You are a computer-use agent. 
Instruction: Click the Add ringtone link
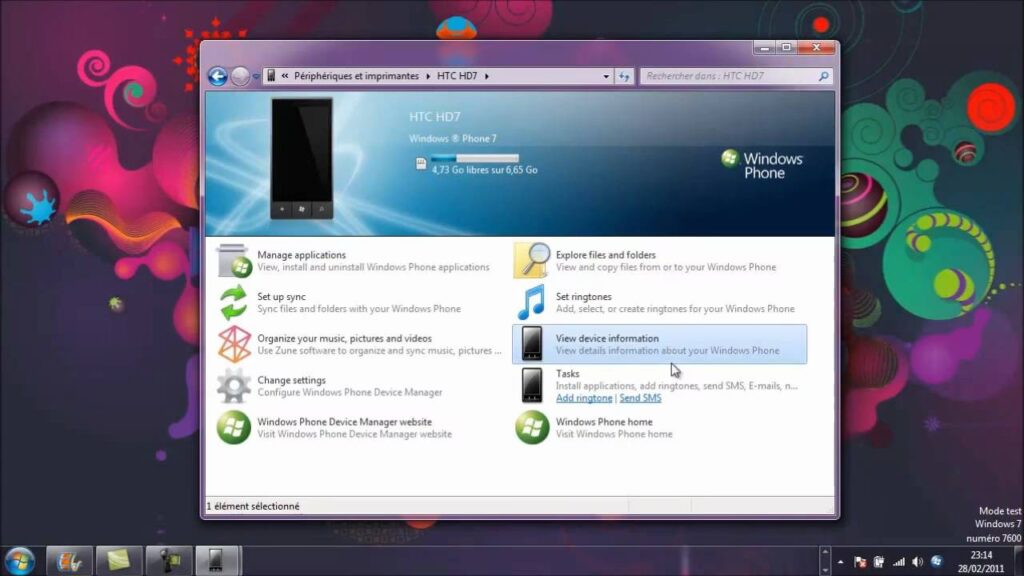[x=584, y=398]
